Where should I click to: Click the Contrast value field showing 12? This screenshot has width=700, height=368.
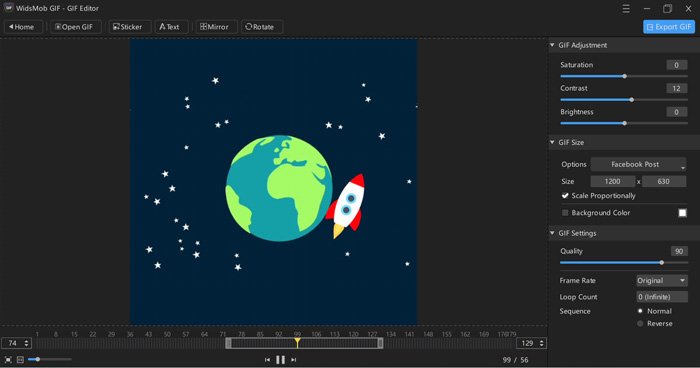677,88
